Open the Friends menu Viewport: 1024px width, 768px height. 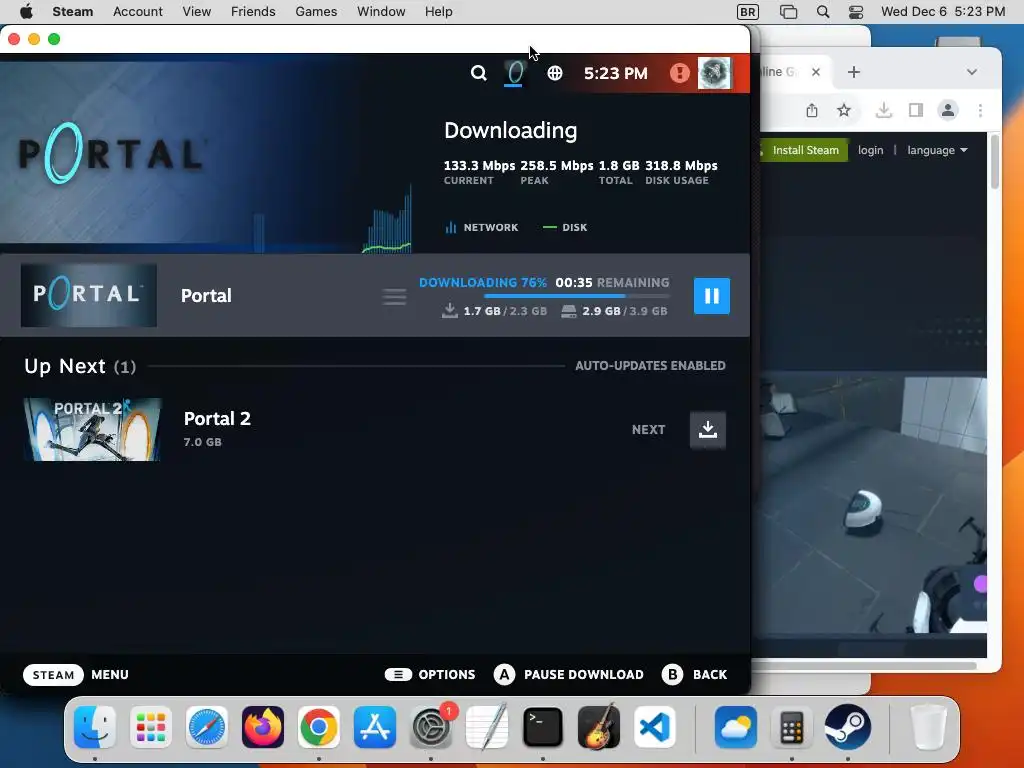(x=253, y=12)
